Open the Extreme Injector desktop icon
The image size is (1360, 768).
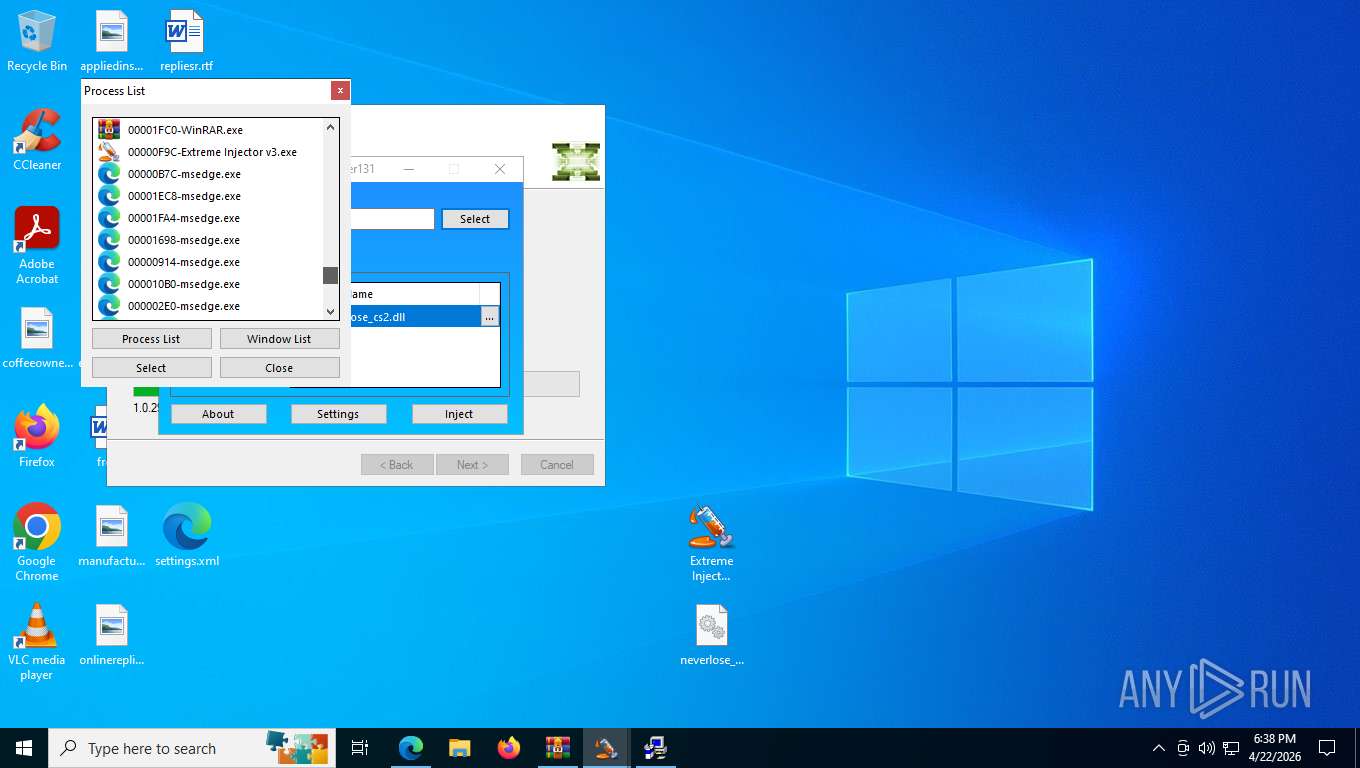[x=712, y=542]
